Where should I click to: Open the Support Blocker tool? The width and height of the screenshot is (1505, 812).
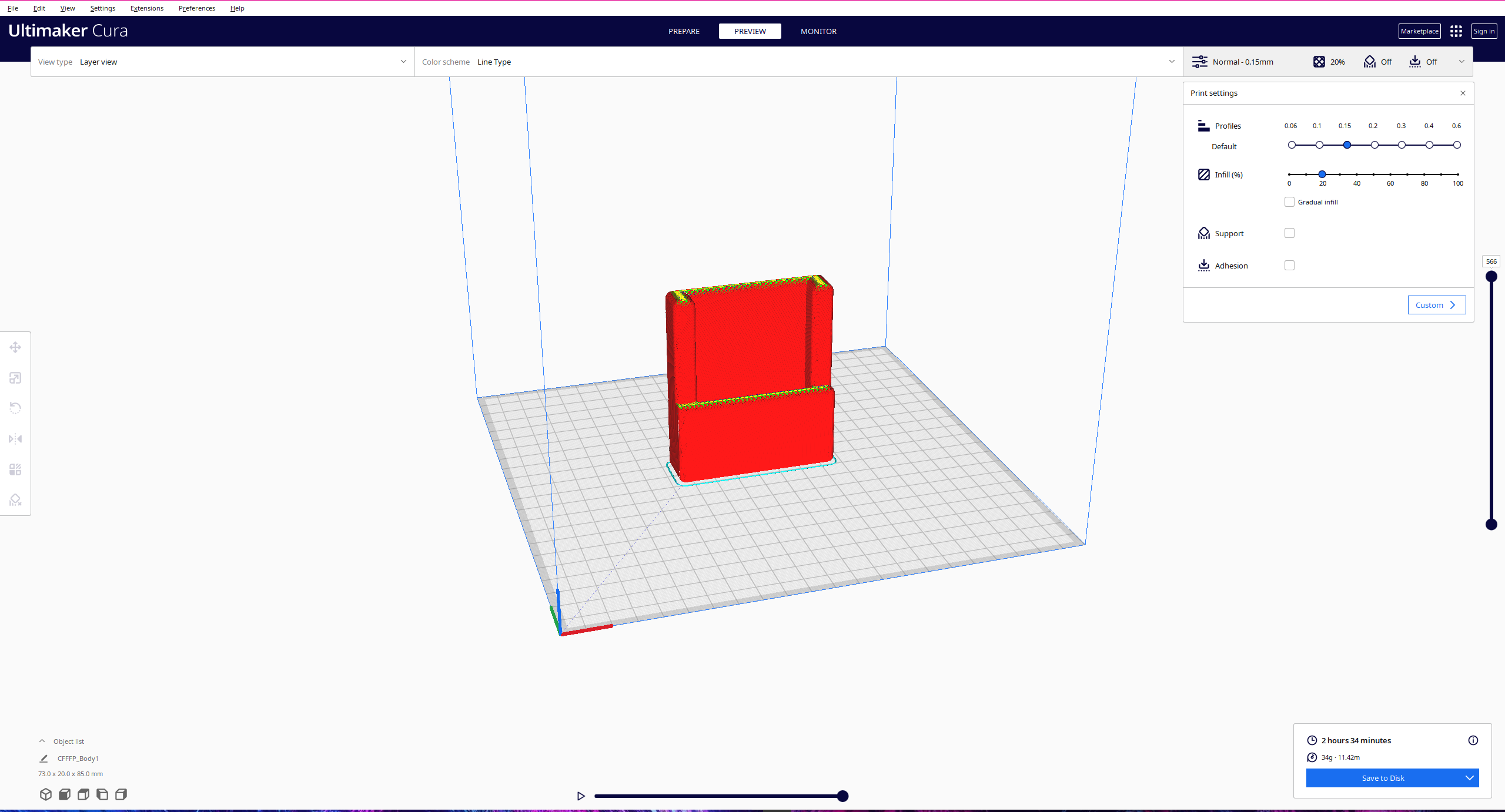pyautogui.click(x=15, y=500)
